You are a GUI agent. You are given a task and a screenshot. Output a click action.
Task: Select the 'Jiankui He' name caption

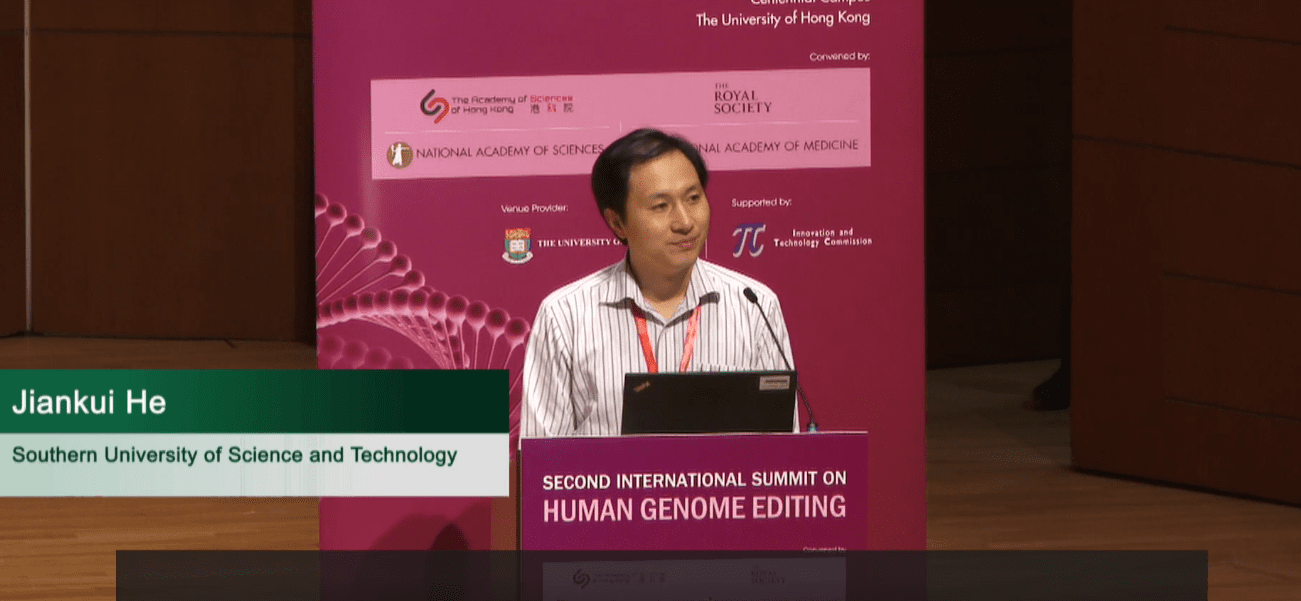click(89, 403)
